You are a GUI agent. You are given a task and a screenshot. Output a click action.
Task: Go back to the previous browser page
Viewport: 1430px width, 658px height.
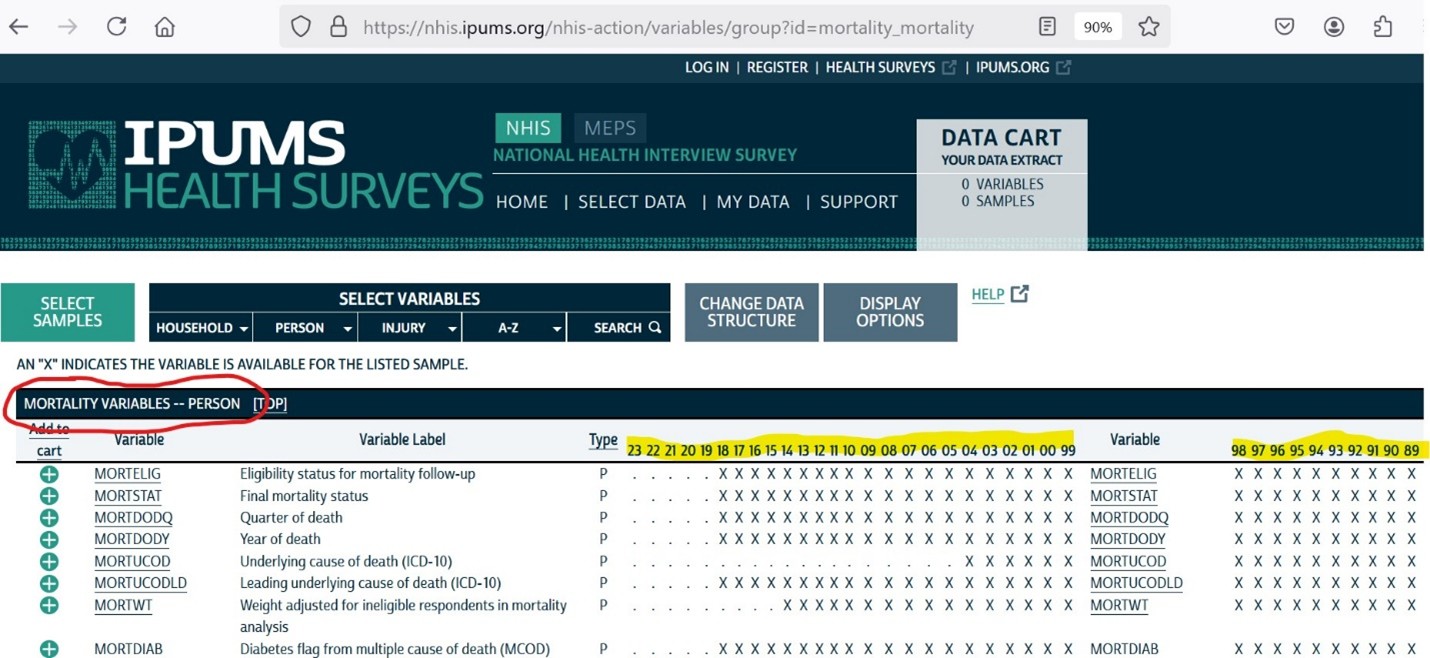tap(18, 27)
